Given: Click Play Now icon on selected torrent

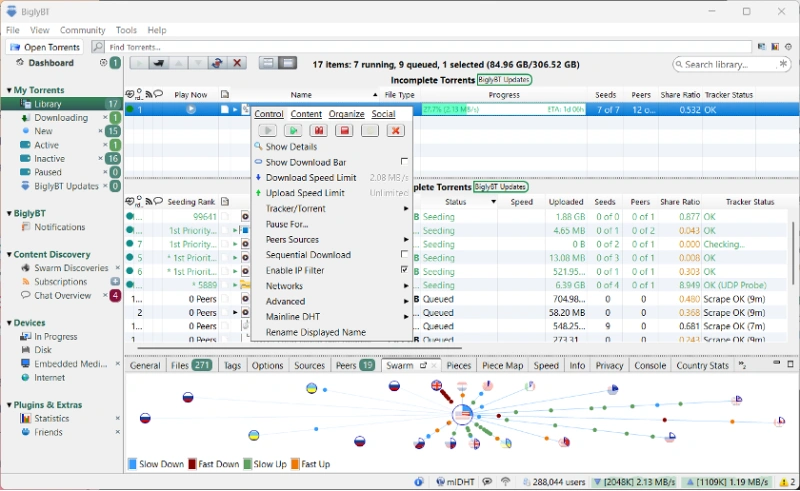Looking at the screenshot, I should pos(191,110).
